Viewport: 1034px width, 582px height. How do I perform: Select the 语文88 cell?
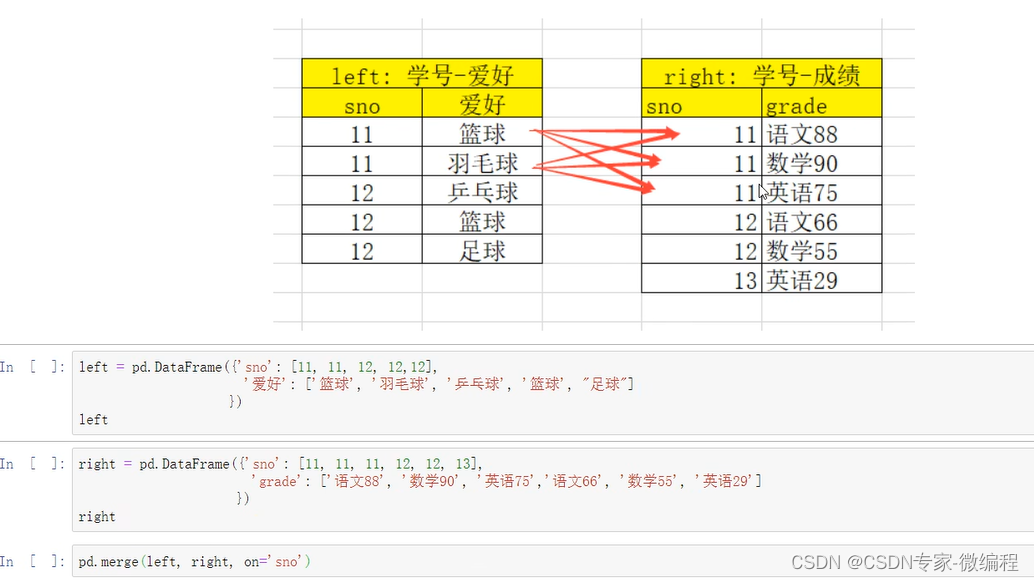coord(822,132)
